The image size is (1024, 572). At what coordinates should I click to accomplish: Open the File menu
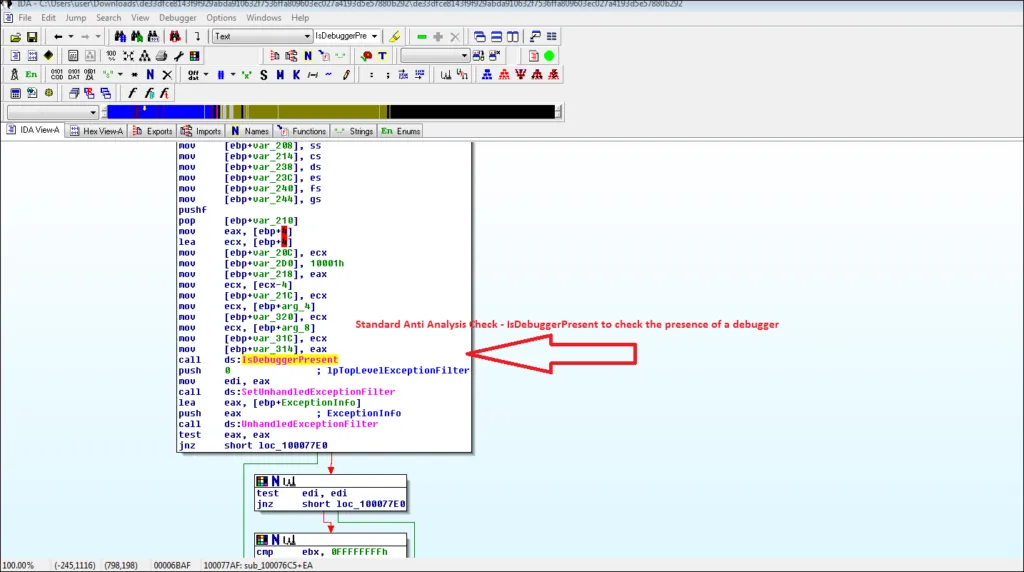pos(25,18)
